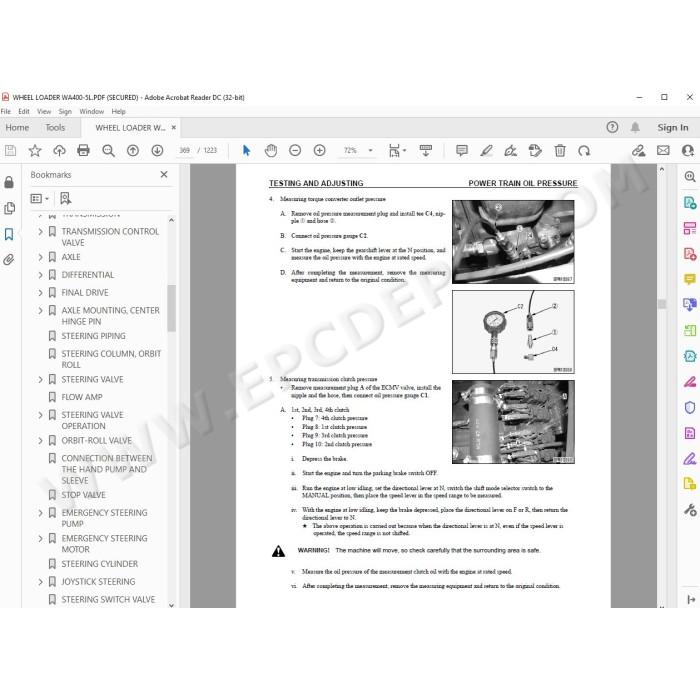Screen dimensions: 700x700
Task: Add a new bookmark icon in Bookmarks panel
Action: coord(66,198)
